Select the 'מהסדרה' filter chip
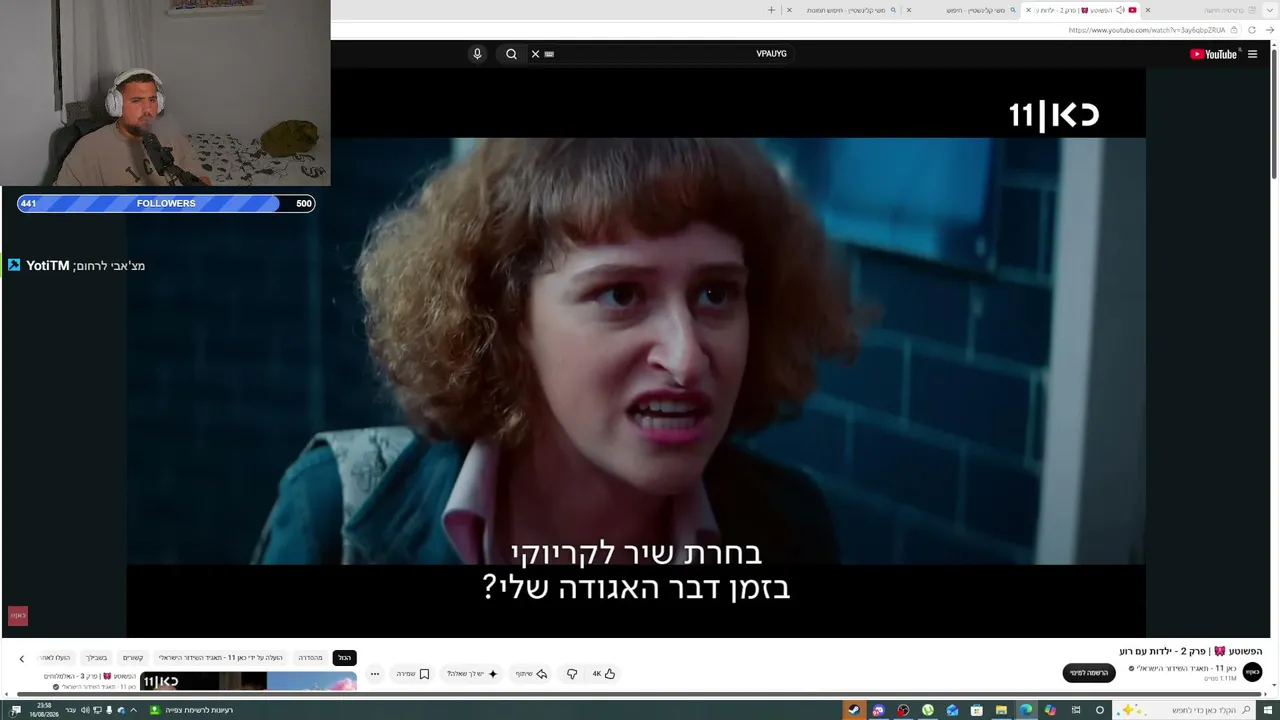1280x720 pixels. (310, 658)
